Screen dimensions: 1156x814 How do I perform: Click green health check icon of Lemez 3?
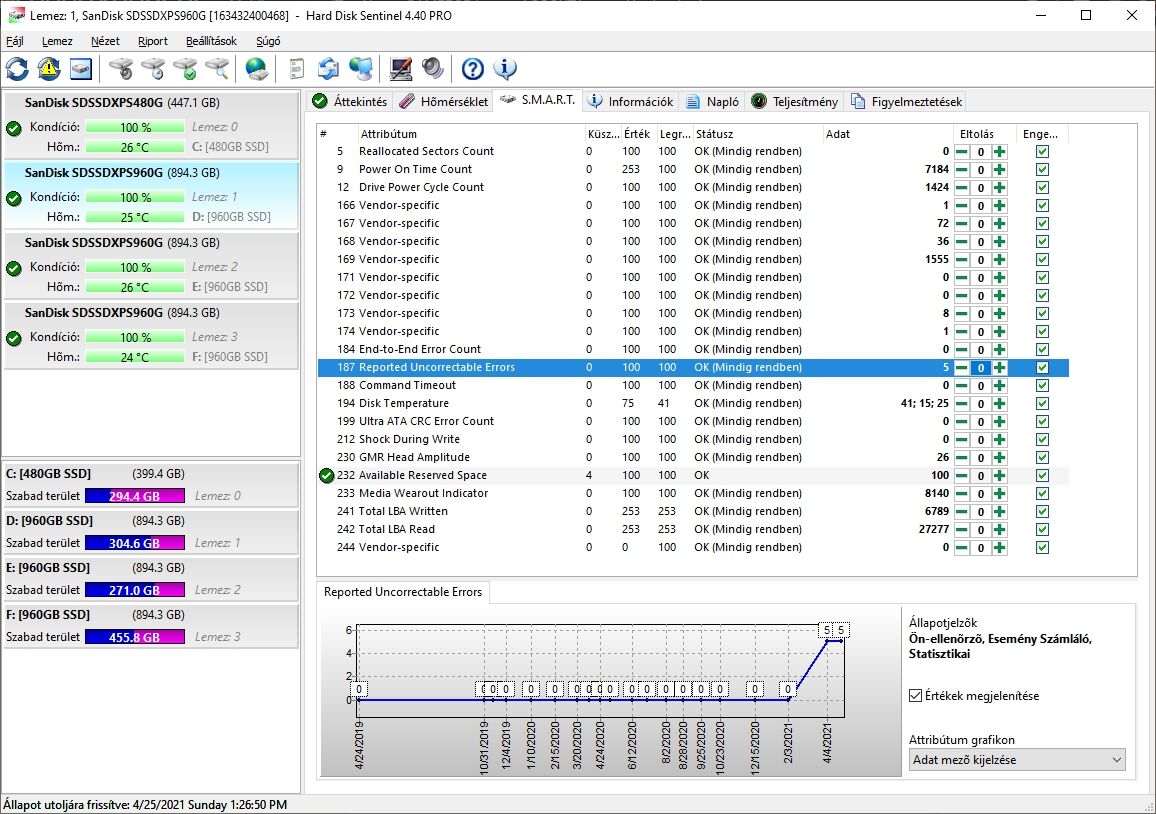(13, 338)
